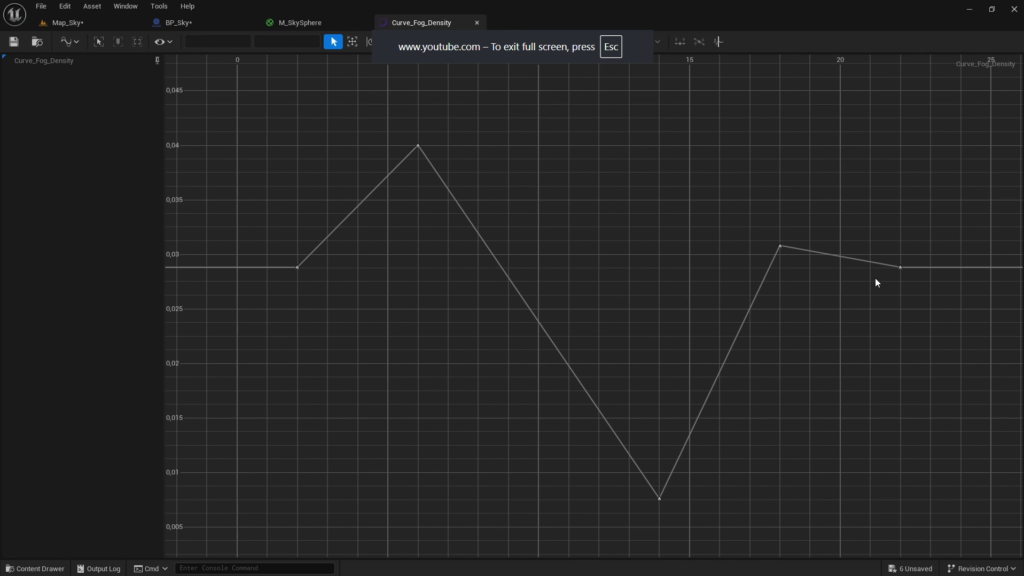Activate the blue select arrow tool

(333, 42)
